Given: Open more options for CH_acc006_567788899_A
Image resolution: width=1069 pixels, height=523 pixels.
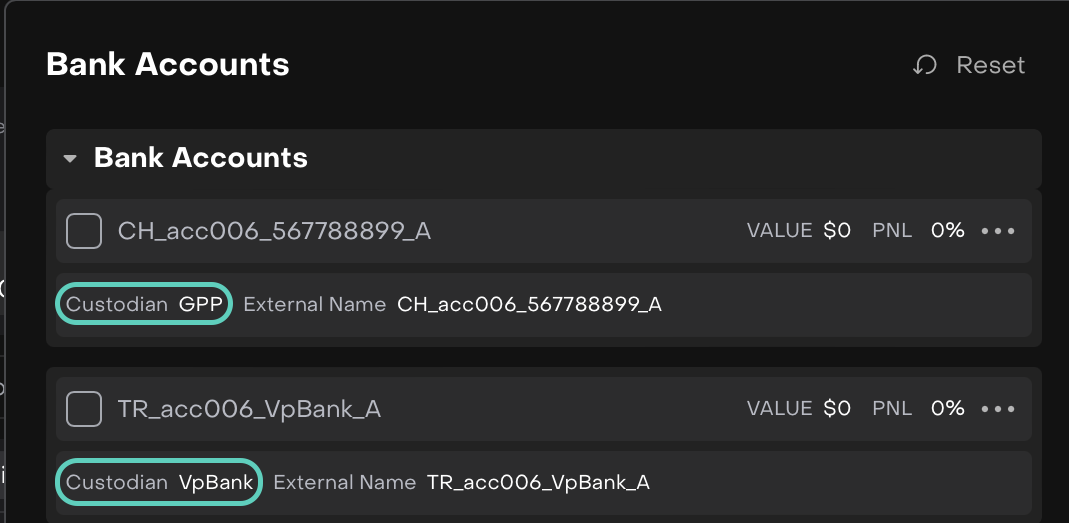Looking at the screenshot, I should tap(998, 231).
